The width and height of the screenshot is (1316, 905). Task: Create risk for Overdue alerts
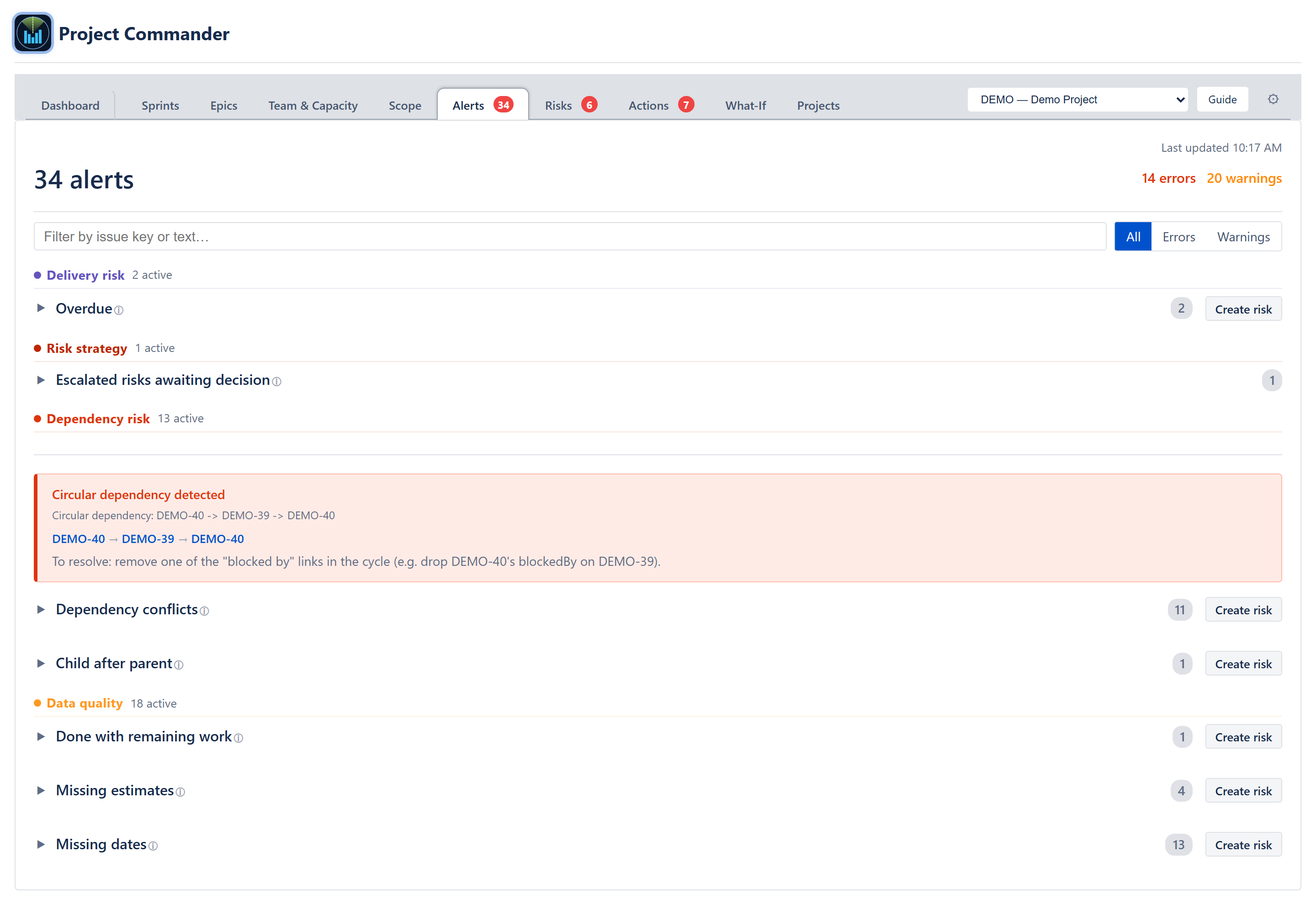point(1243,309)
